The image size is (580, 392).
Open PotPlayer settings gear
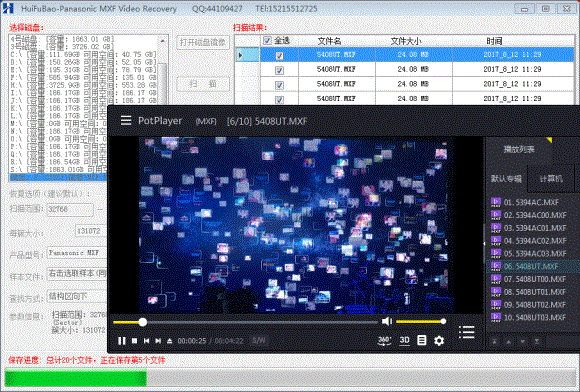[x=439, y=341]
